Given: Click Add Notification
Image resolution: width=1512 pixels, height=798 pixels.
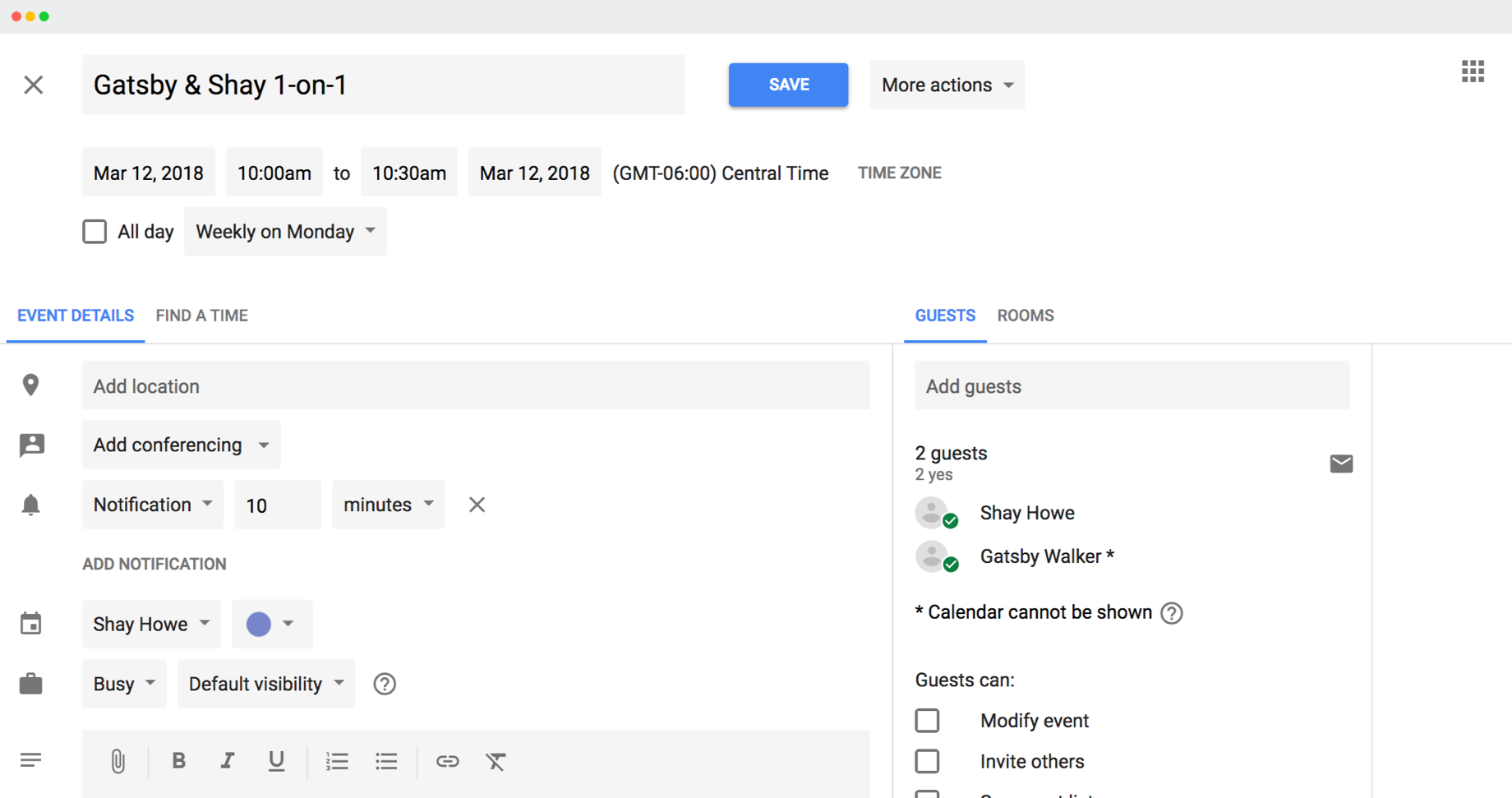Looking at the screenshot, I should [154, 564].
